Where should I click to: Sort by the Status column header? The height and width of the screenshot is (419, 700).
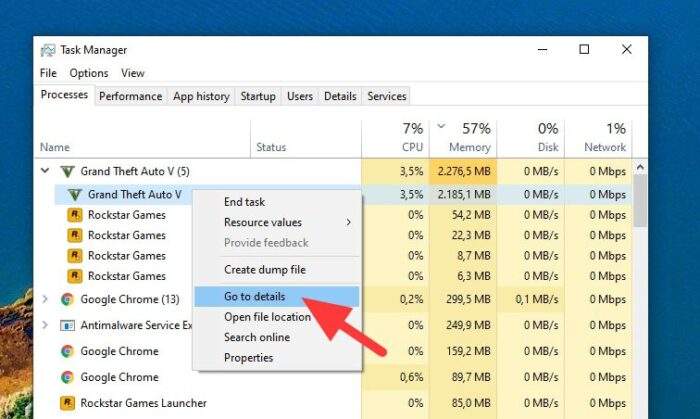coord(306,139)
